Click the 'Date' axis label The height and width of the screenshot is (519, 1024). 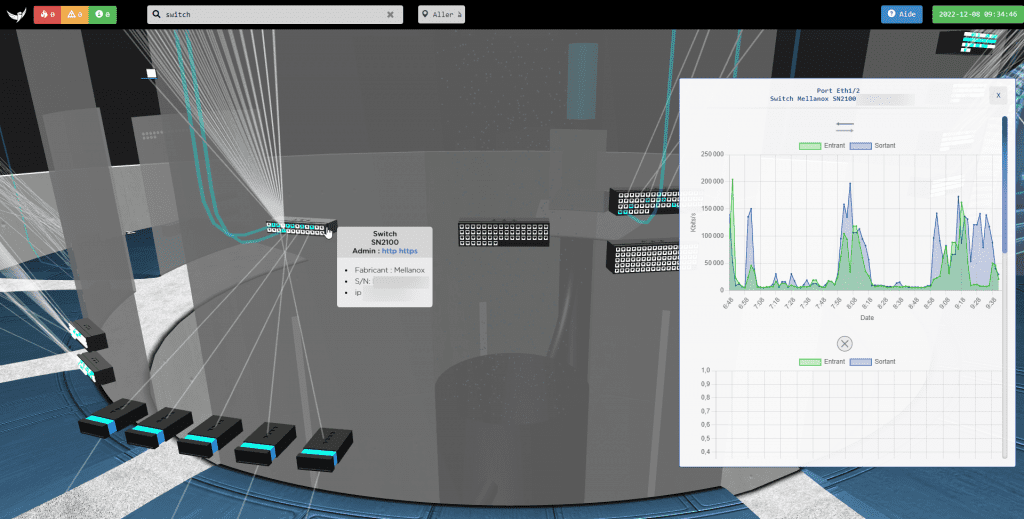(867, 317)
